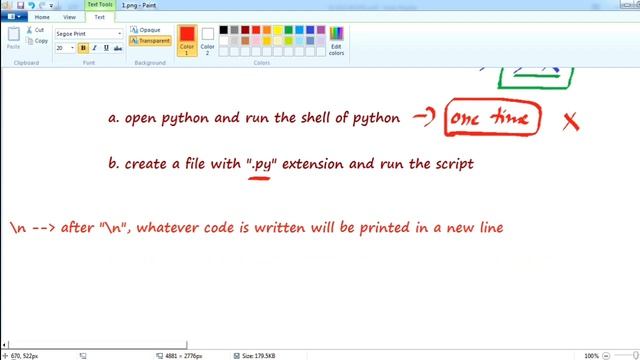Screen dimensions: 640x360
Task: Set text background to Transparent
Action: pyautogui.click(x=150, y=41)
